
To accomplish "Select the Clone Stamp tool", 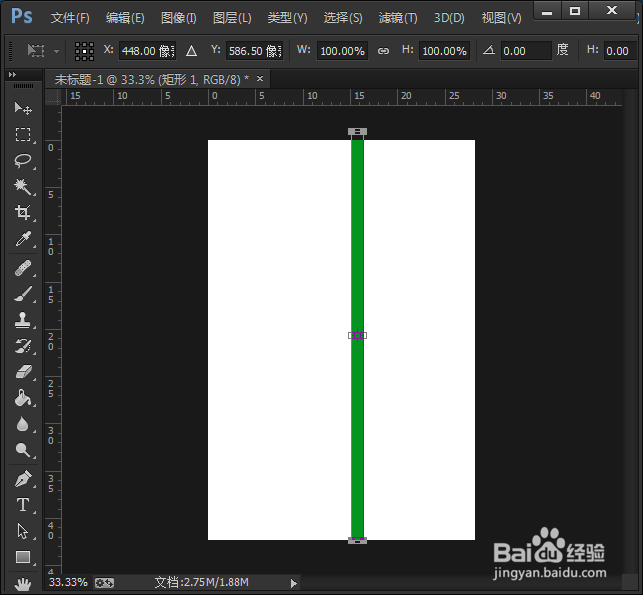I will (23, 320).
